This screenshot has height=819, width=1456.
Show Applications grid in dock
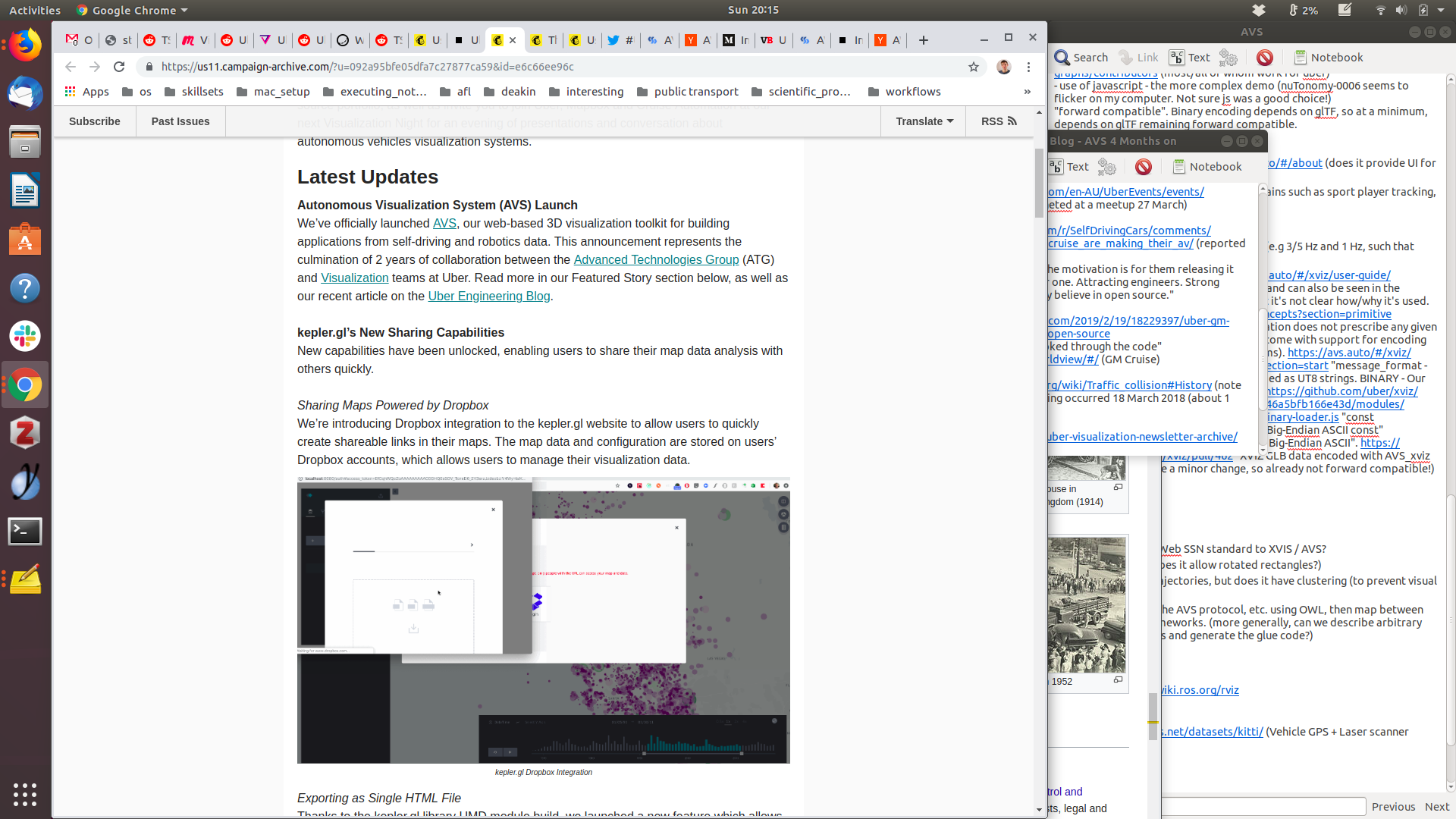(25, 794)
